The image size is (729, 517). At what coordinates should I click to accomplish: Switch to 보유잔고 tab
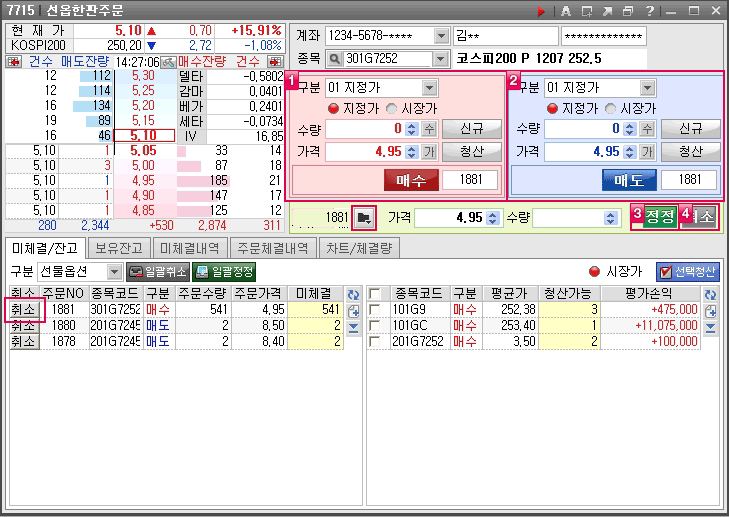point(119,248)
